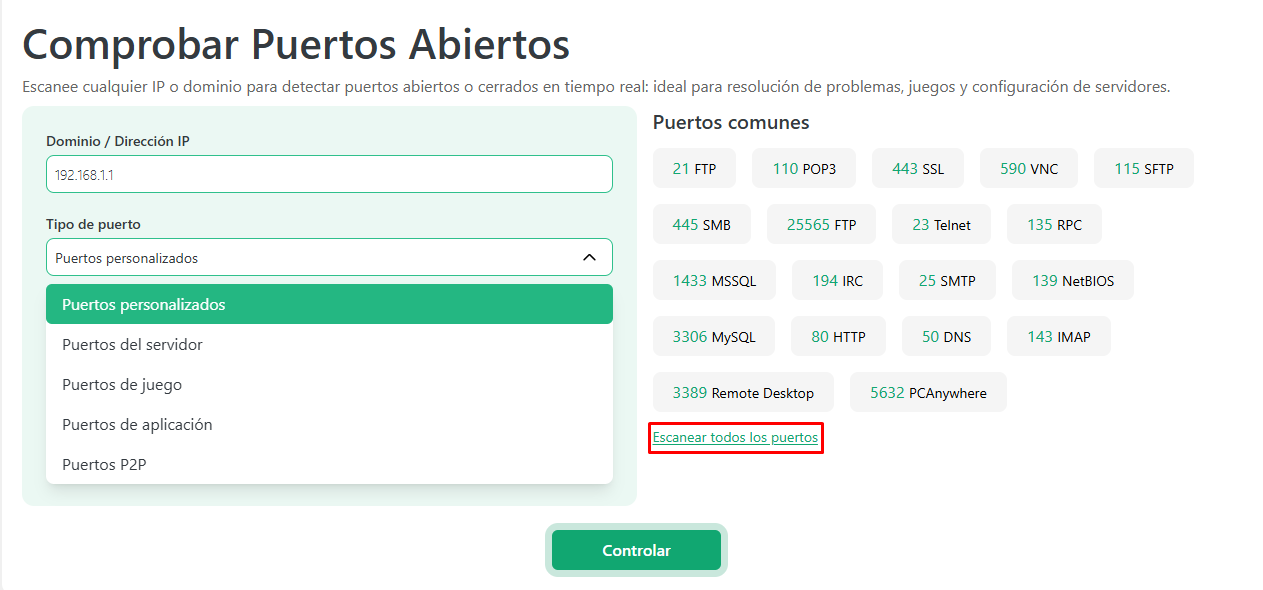The image size is (1263, 590).
Task: Select the 23 Telnet port chip
Action: point(941,225)
